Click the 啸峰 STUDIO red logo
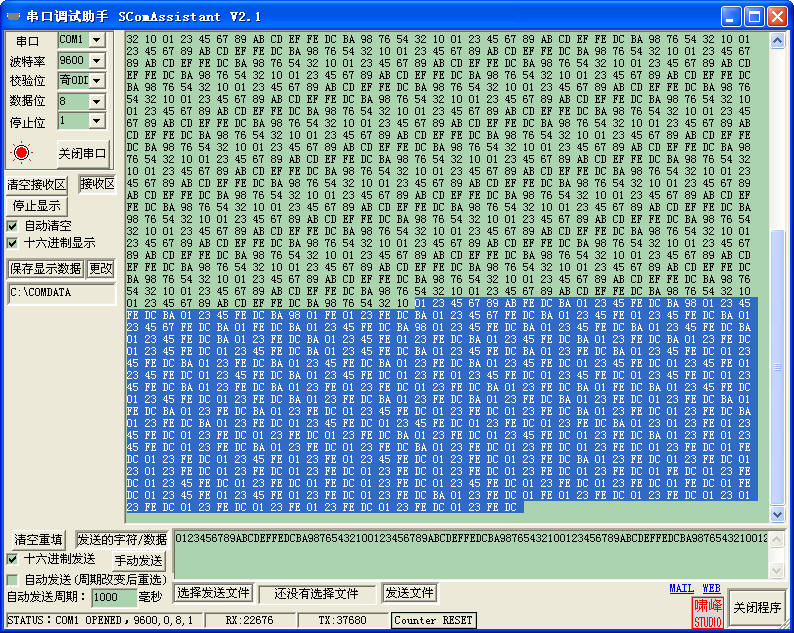 [708, 613]
